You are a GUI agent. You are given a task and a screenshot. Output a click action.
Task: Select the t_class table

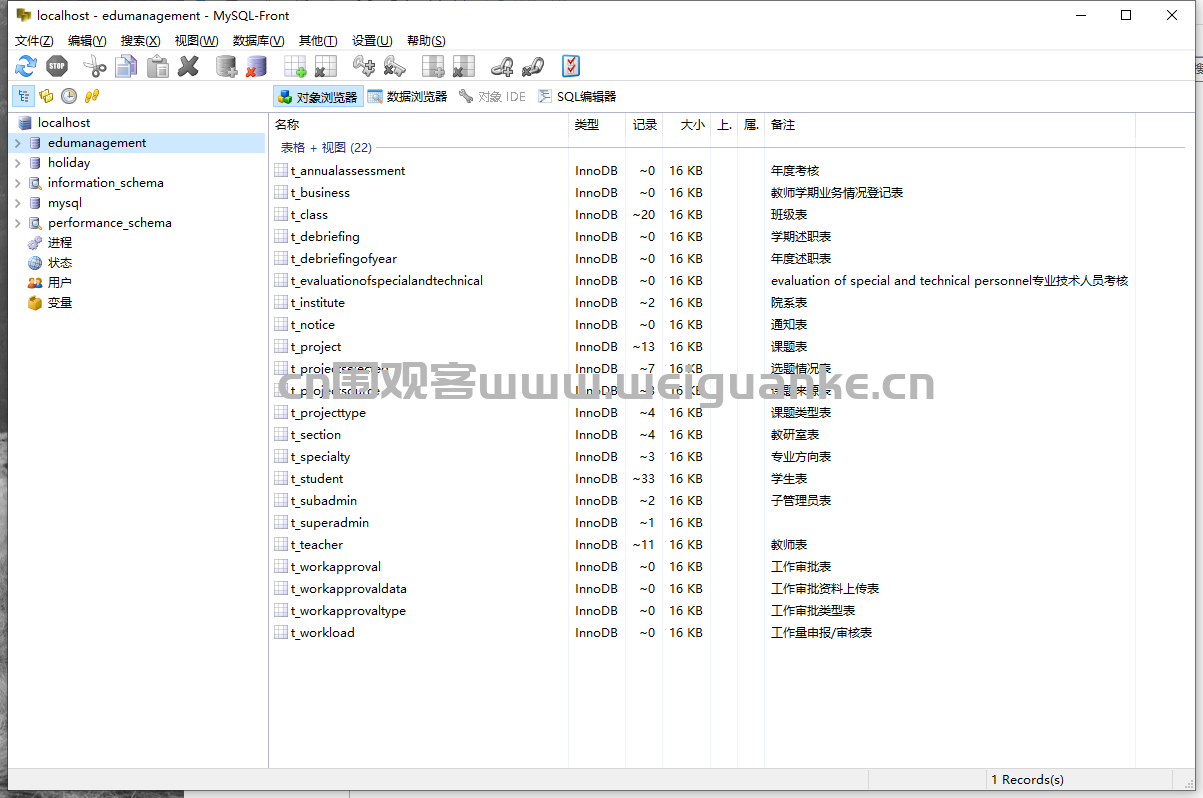(309, 215)
